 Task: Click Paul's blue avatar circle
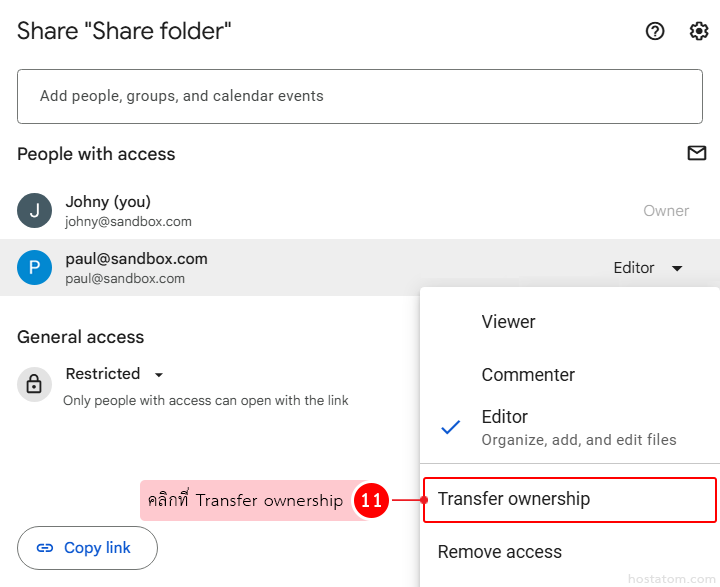[x=34, y=268]
